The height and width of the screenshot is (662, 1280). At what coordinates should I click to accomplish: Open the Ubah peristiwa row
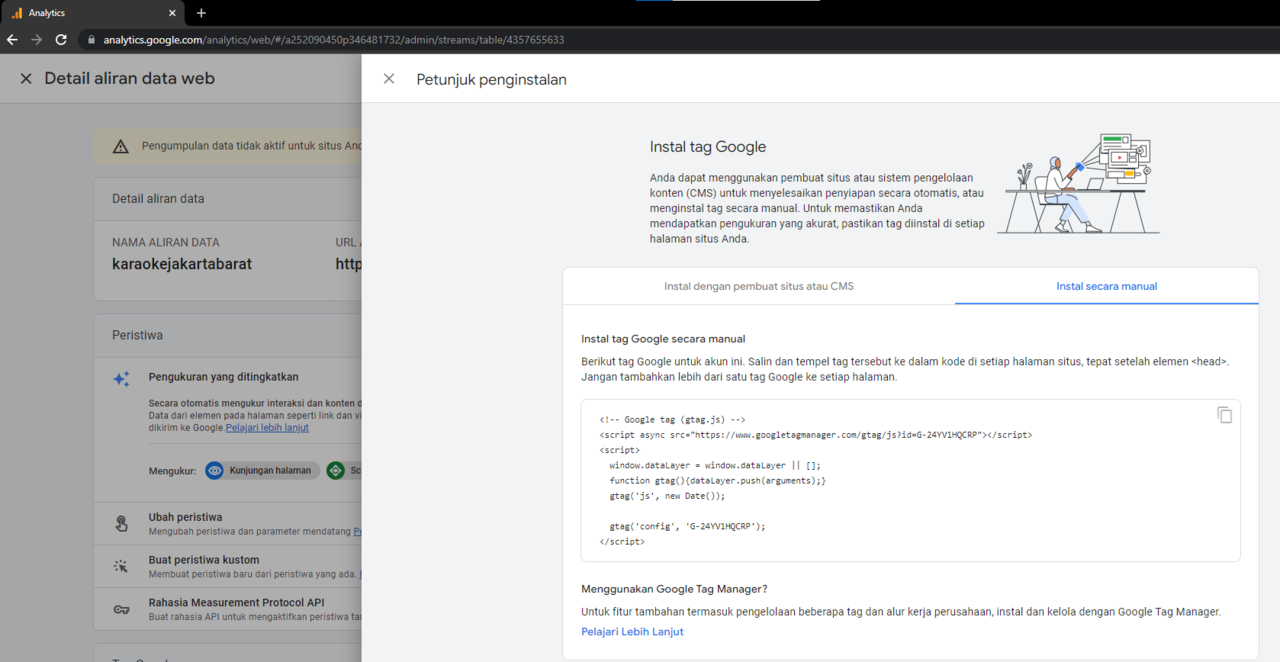tap(228, 524)
